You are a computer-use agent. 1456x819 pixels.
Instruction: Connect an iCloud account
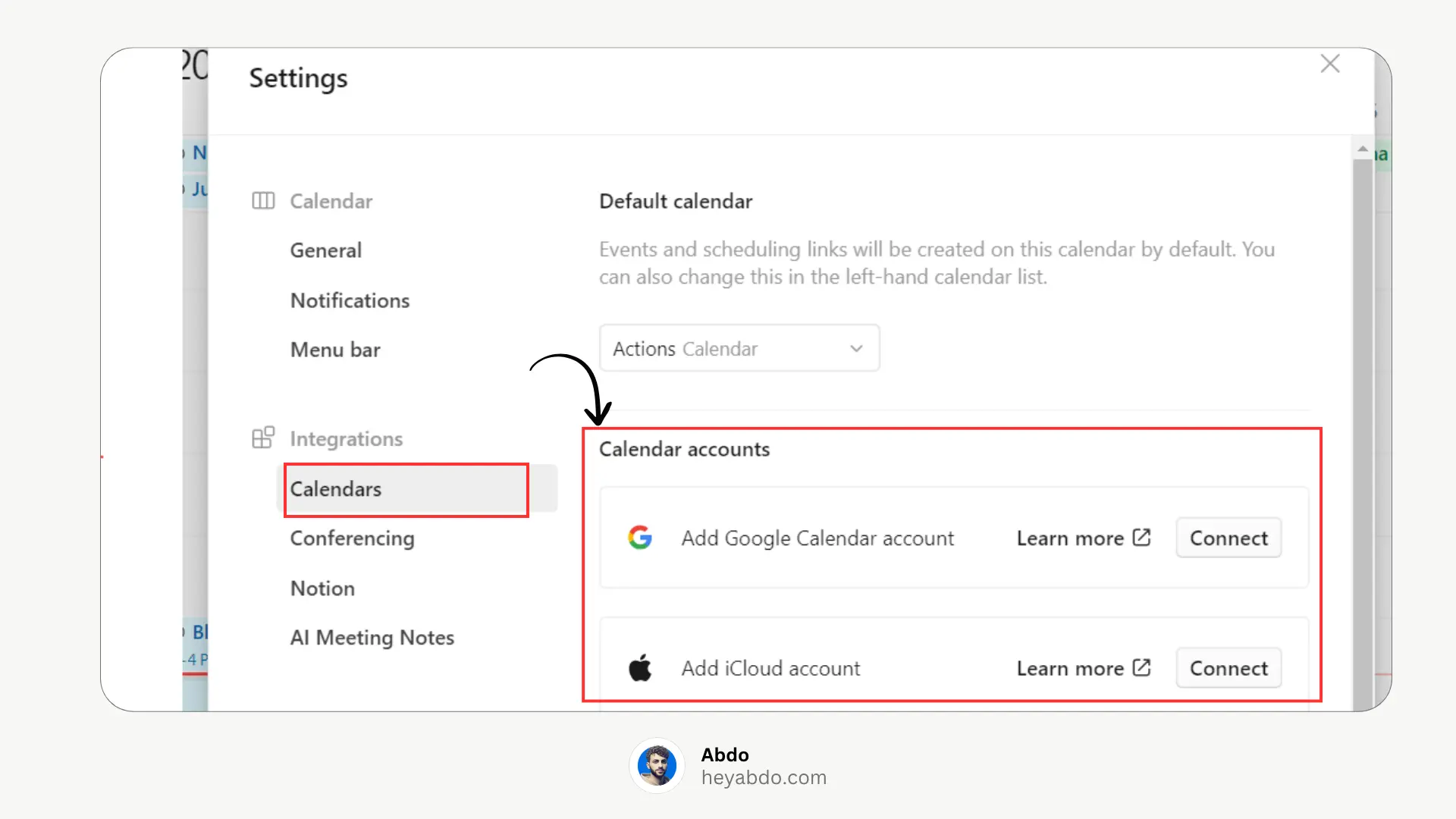pos(1228,667)
